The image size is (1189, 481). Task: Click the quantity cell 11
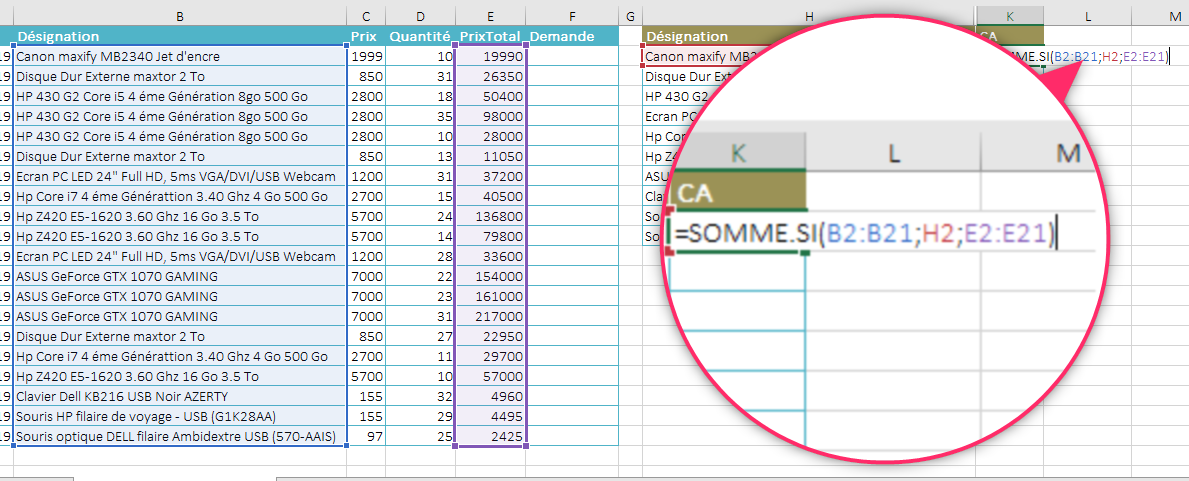[x=420, y=356]
